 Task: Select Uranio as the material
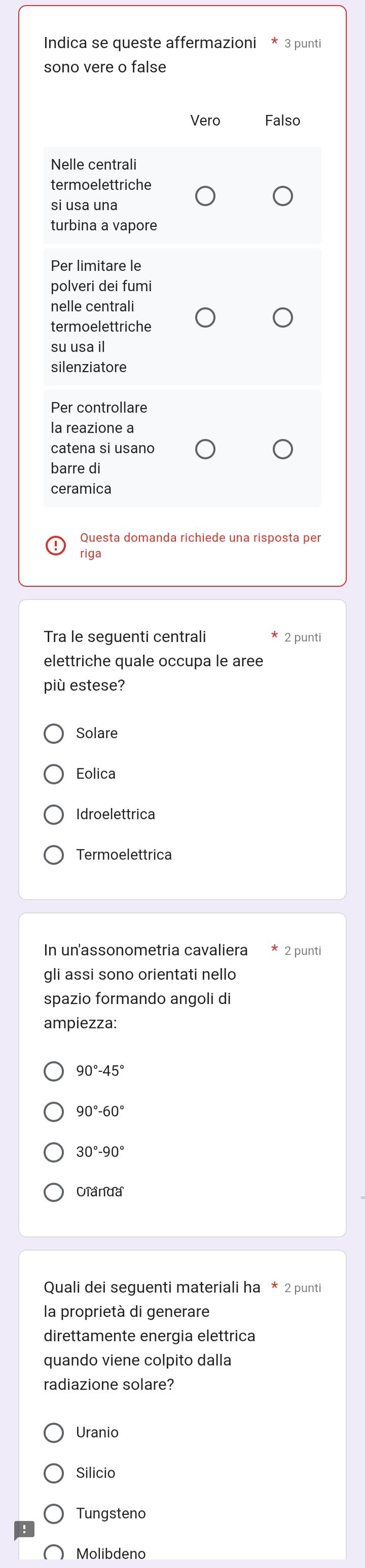54,1433
